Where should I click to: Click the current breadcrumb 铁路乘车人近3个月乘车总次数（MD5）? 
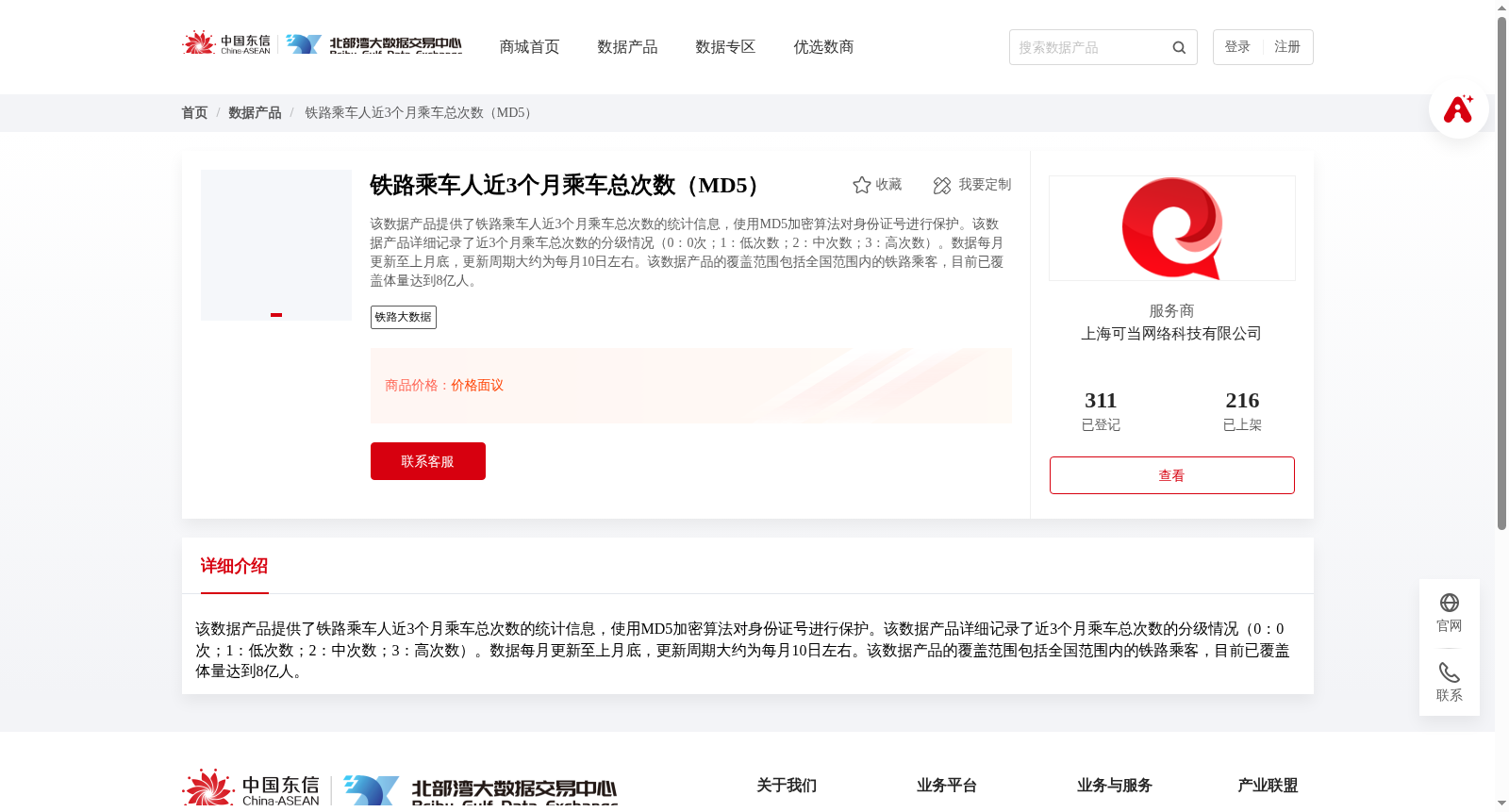[x=421, y=113]
